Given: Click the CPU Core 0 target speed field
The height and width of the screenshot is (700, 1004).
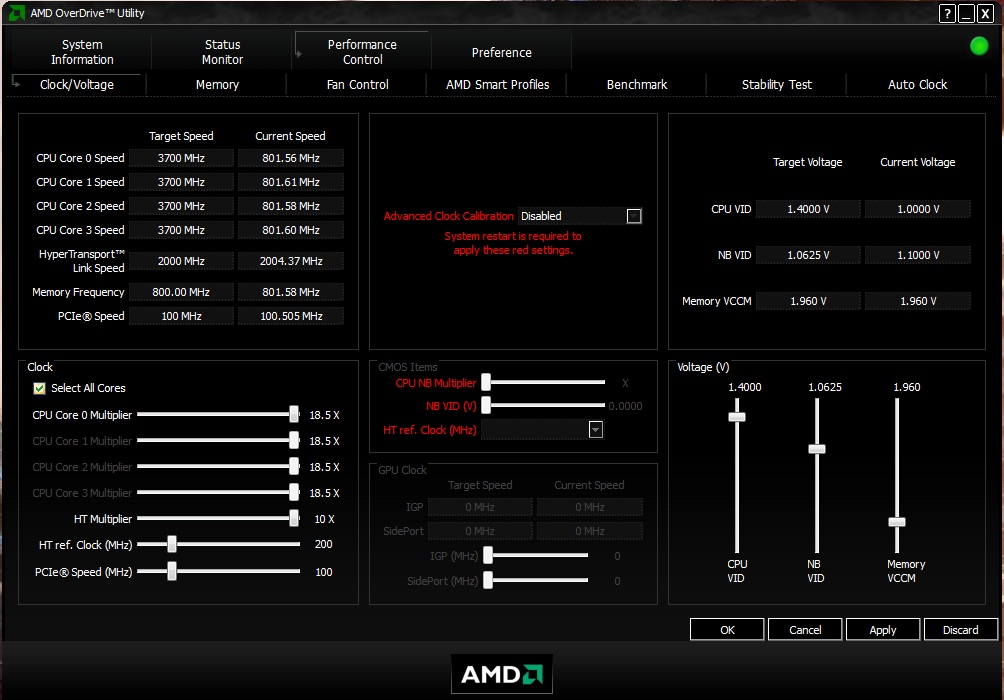Looking at the screenshot, I should coord(181,158).
